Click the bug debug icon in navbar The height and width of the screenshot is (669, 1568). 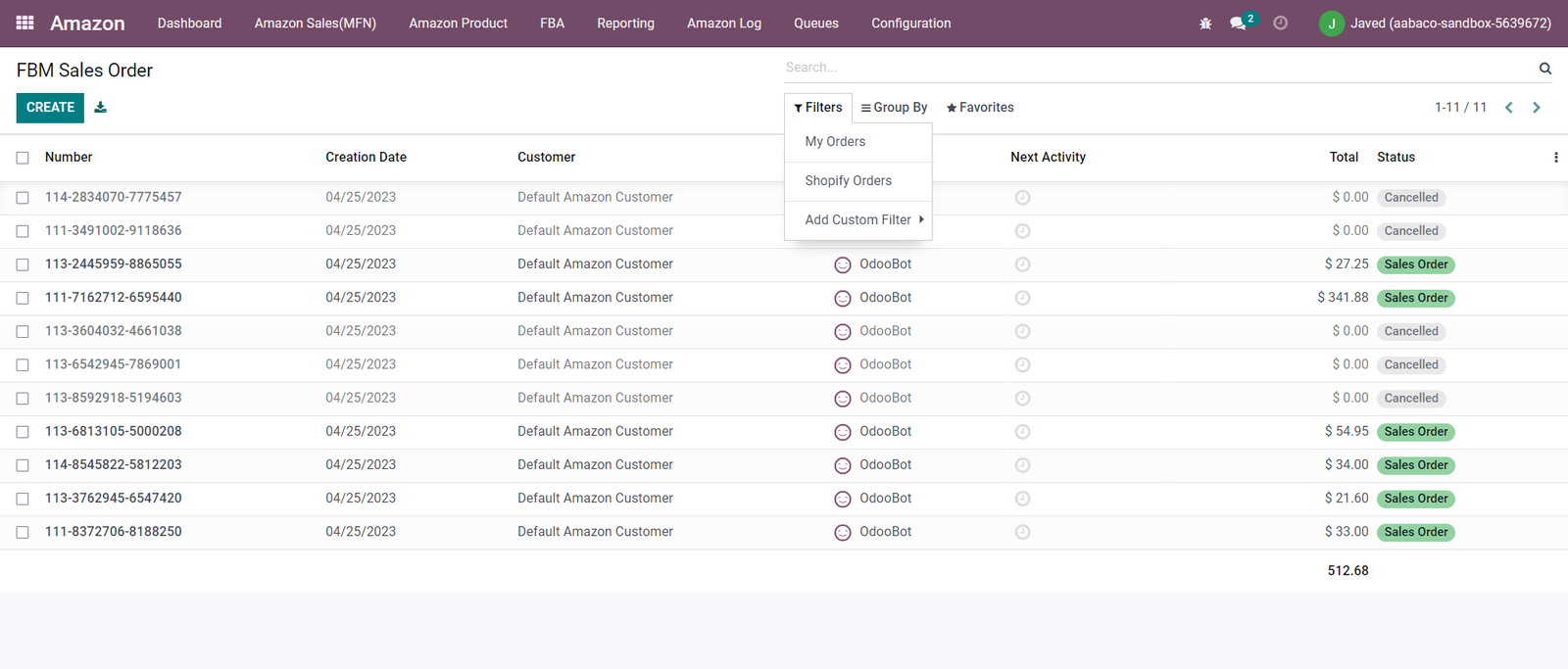click(x=1205, y=24)
